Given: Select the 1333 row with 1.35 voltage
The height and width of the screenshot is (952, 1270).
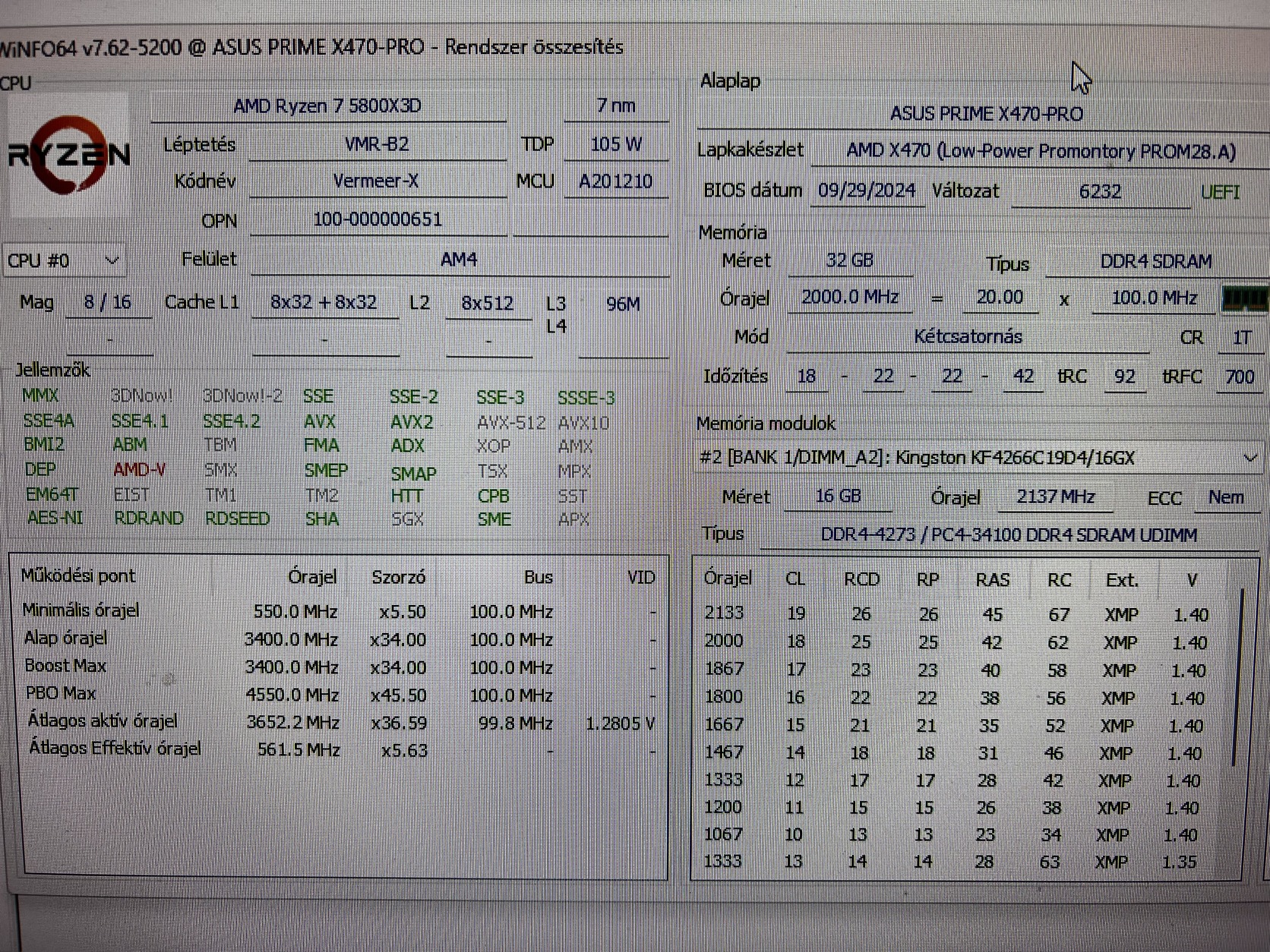Looking at the screenshot, I should click(960, 862).
